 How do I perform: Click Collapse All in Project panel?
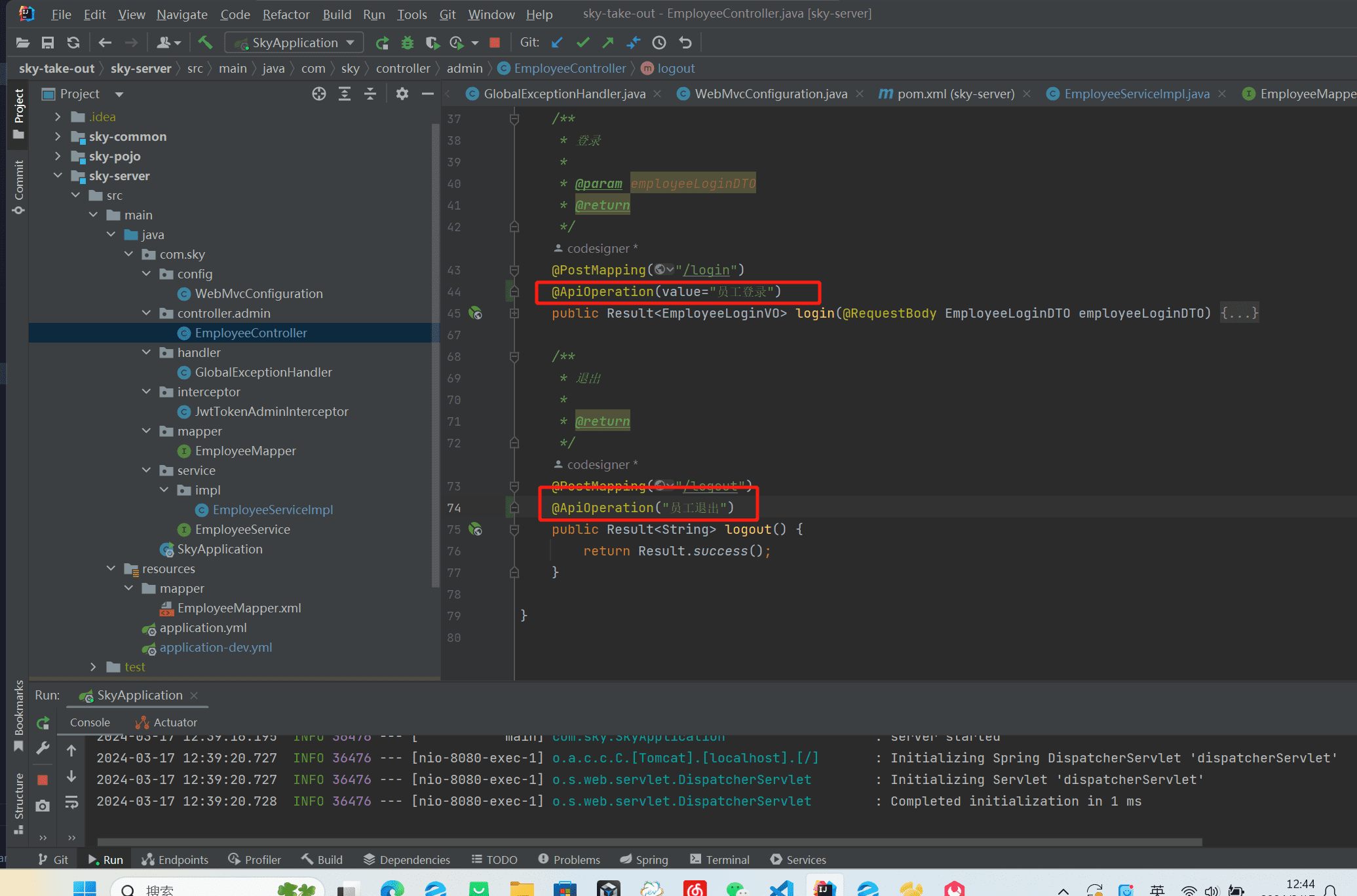(370, 94)
